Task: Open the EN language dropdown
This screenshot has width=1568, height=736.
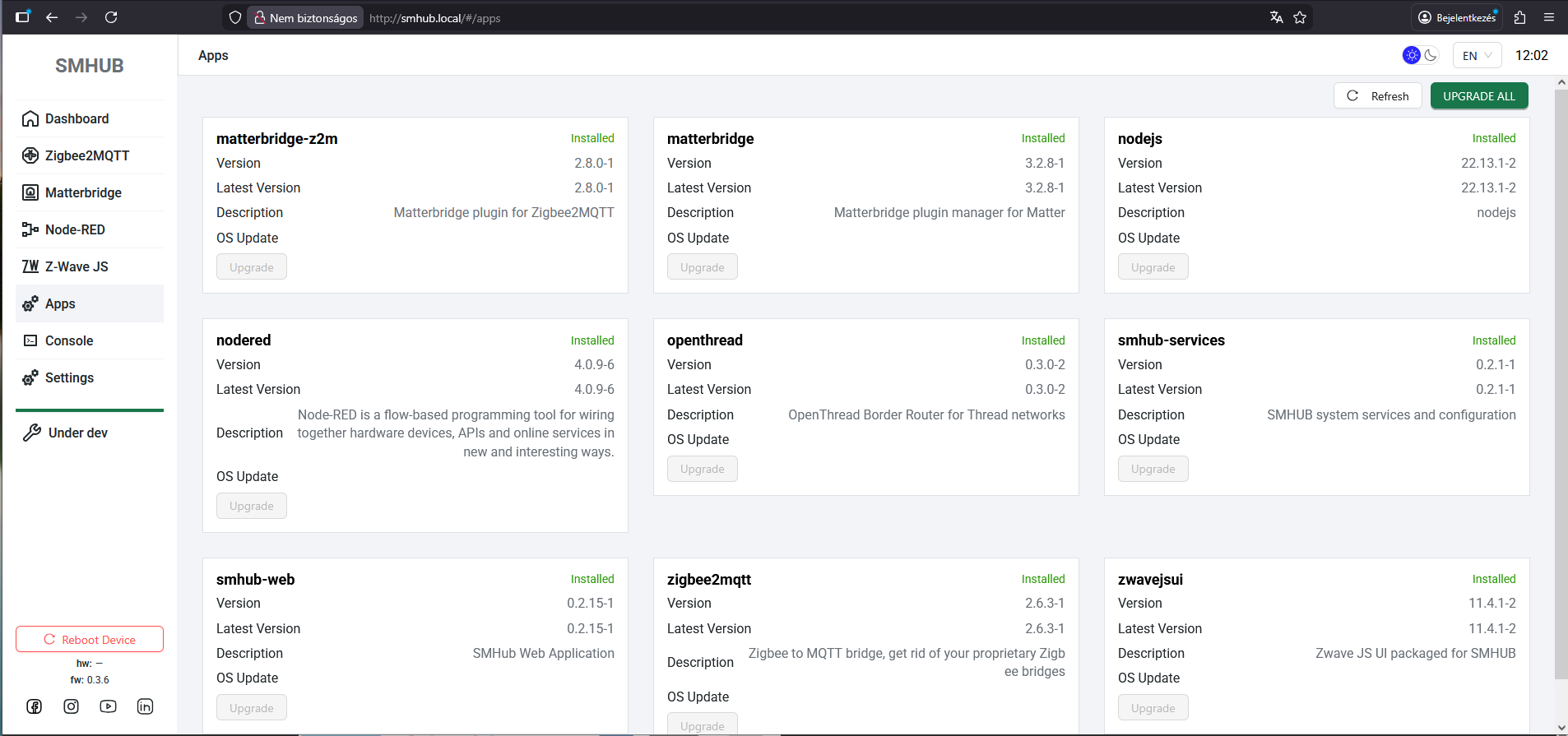Action: pyautogui.click(x=1477, y=55)
